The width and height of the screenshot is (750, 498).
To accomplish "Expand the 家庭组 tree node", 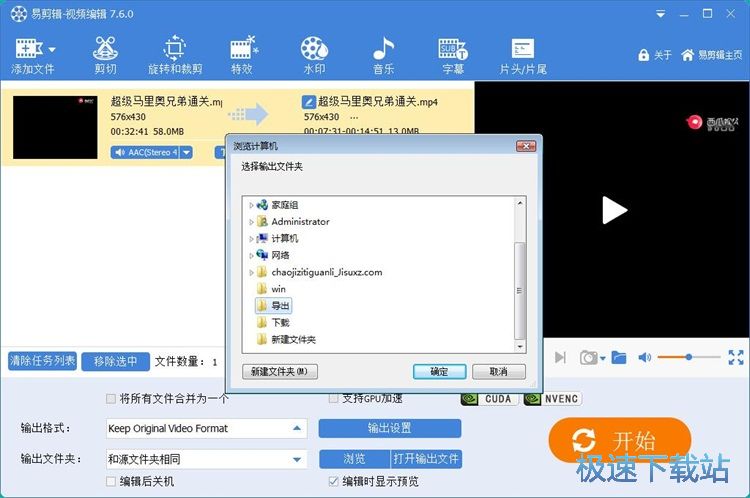I will pyautogui.click(x=251, y=205).
